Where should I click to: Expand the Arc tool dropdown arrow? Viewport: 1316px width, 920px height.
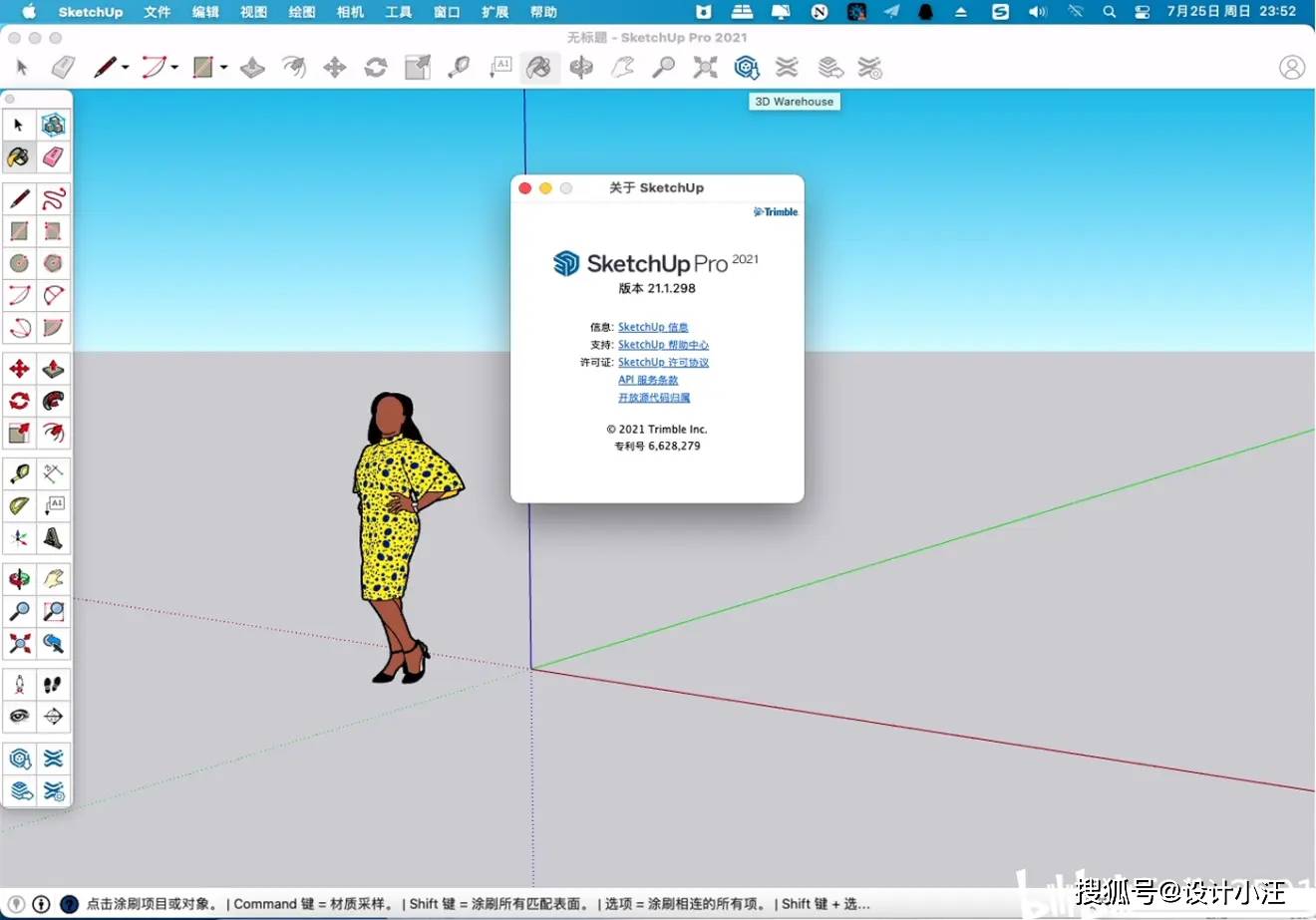coord(174,68)
